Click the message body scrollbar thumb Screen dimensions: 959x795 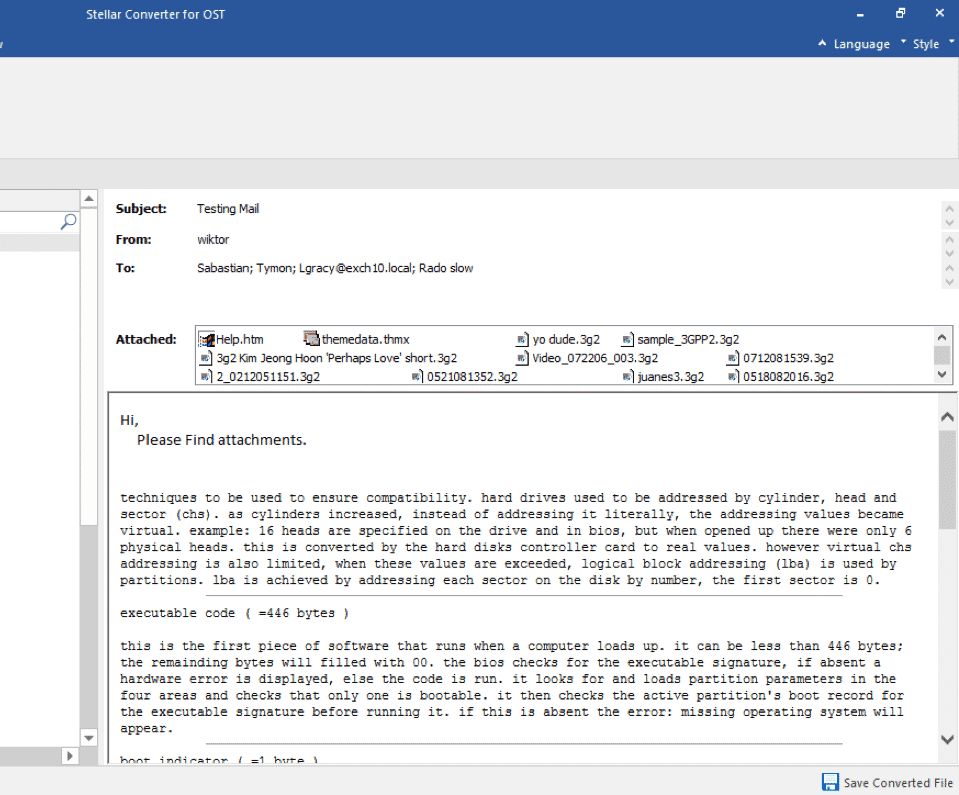click(947, 479)
